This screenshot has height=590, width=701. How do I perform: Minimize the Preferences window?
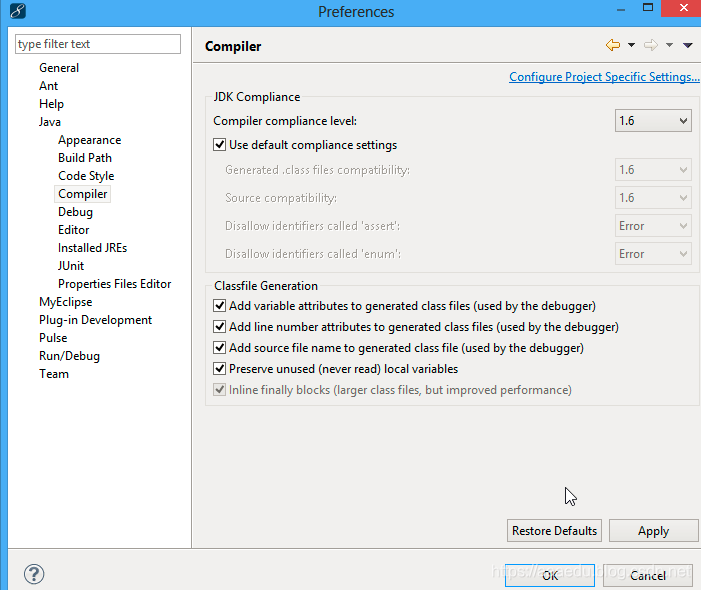point(621,9)
